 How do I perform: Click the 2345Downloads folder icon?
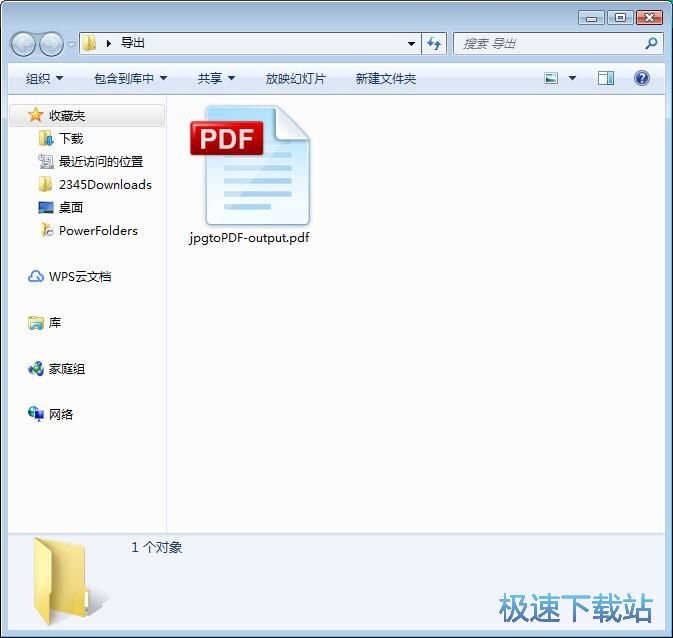(45, 184)
